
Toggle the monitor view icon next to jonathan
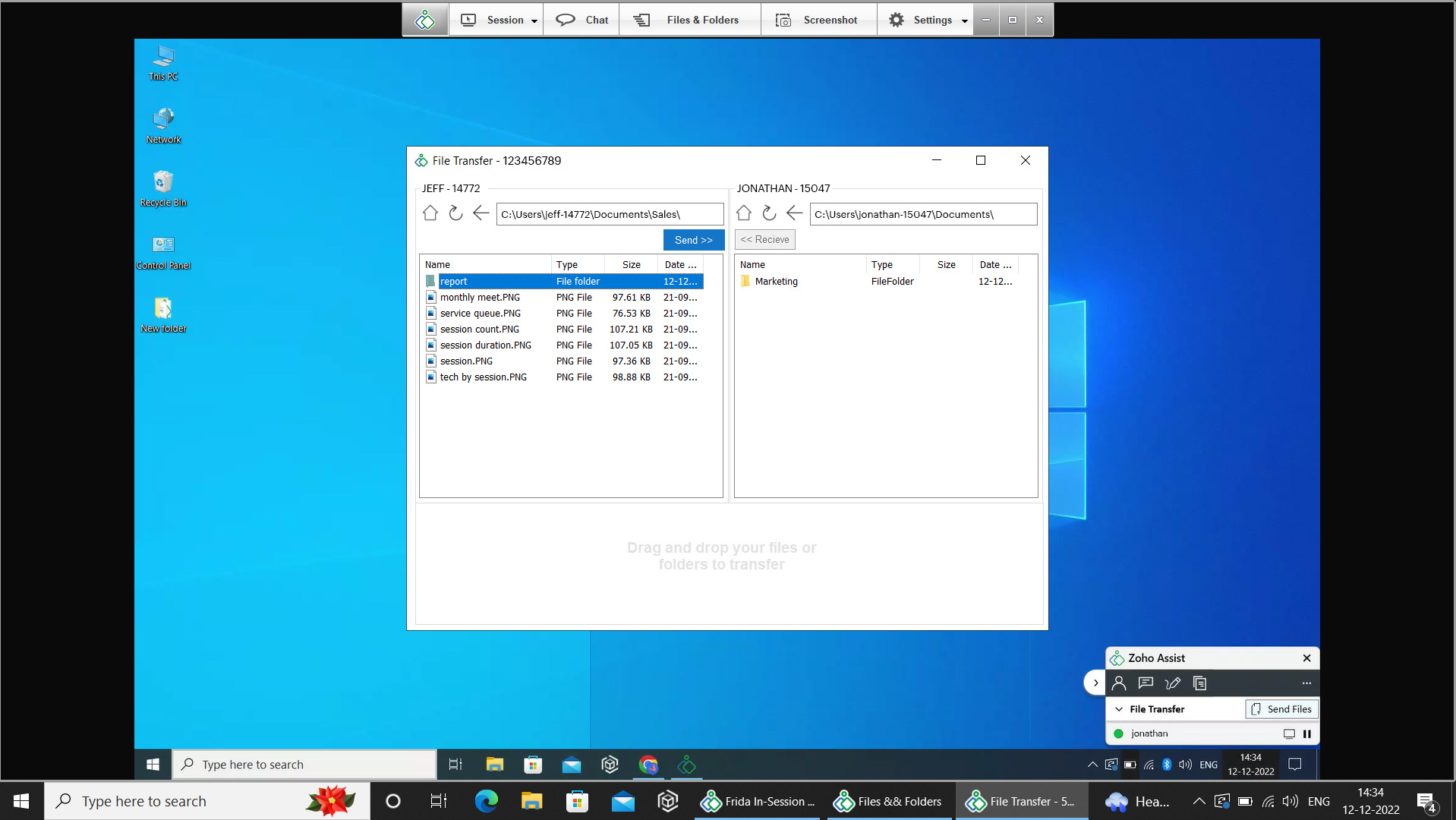(1288, 733)
